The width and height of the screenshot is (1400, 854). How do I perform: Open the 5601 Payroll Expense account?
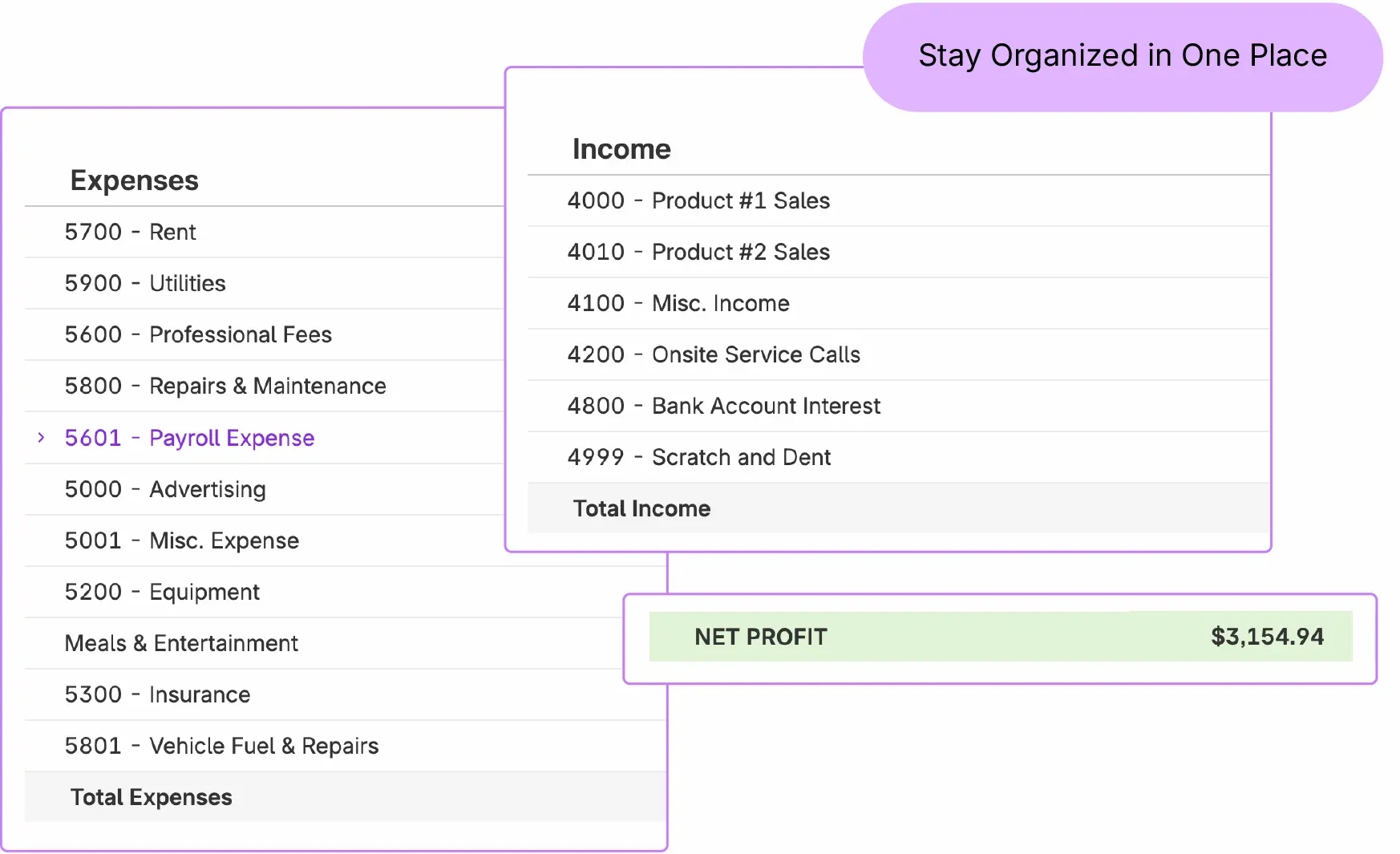[x=189, y=438]
